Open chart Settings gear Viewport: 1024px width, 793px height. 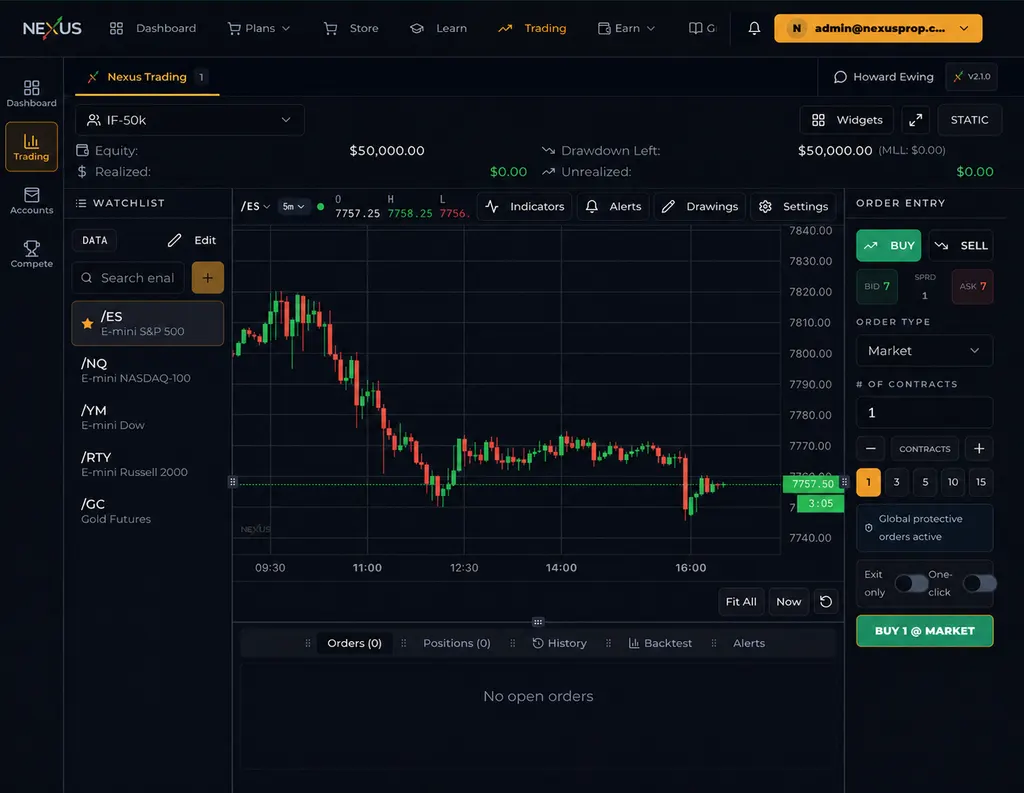[793, 206]
